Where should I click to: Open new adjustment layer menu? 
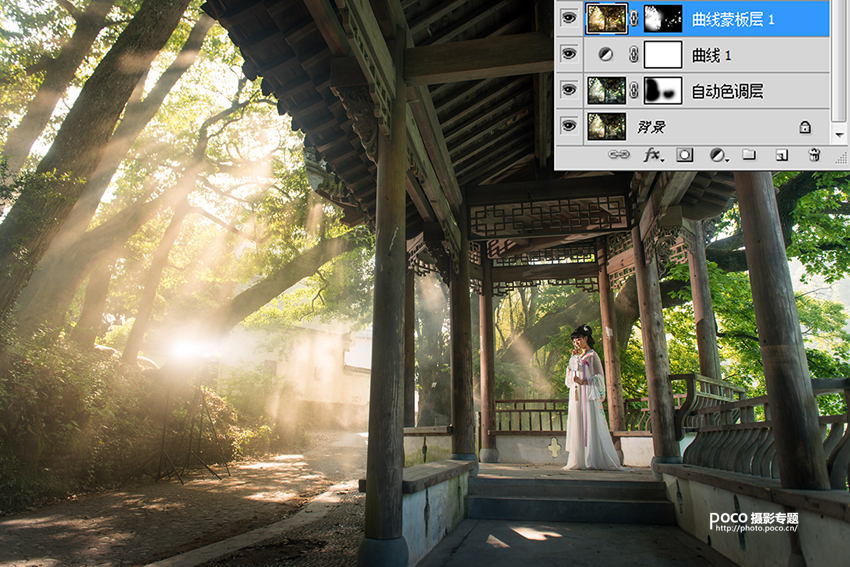717,155
